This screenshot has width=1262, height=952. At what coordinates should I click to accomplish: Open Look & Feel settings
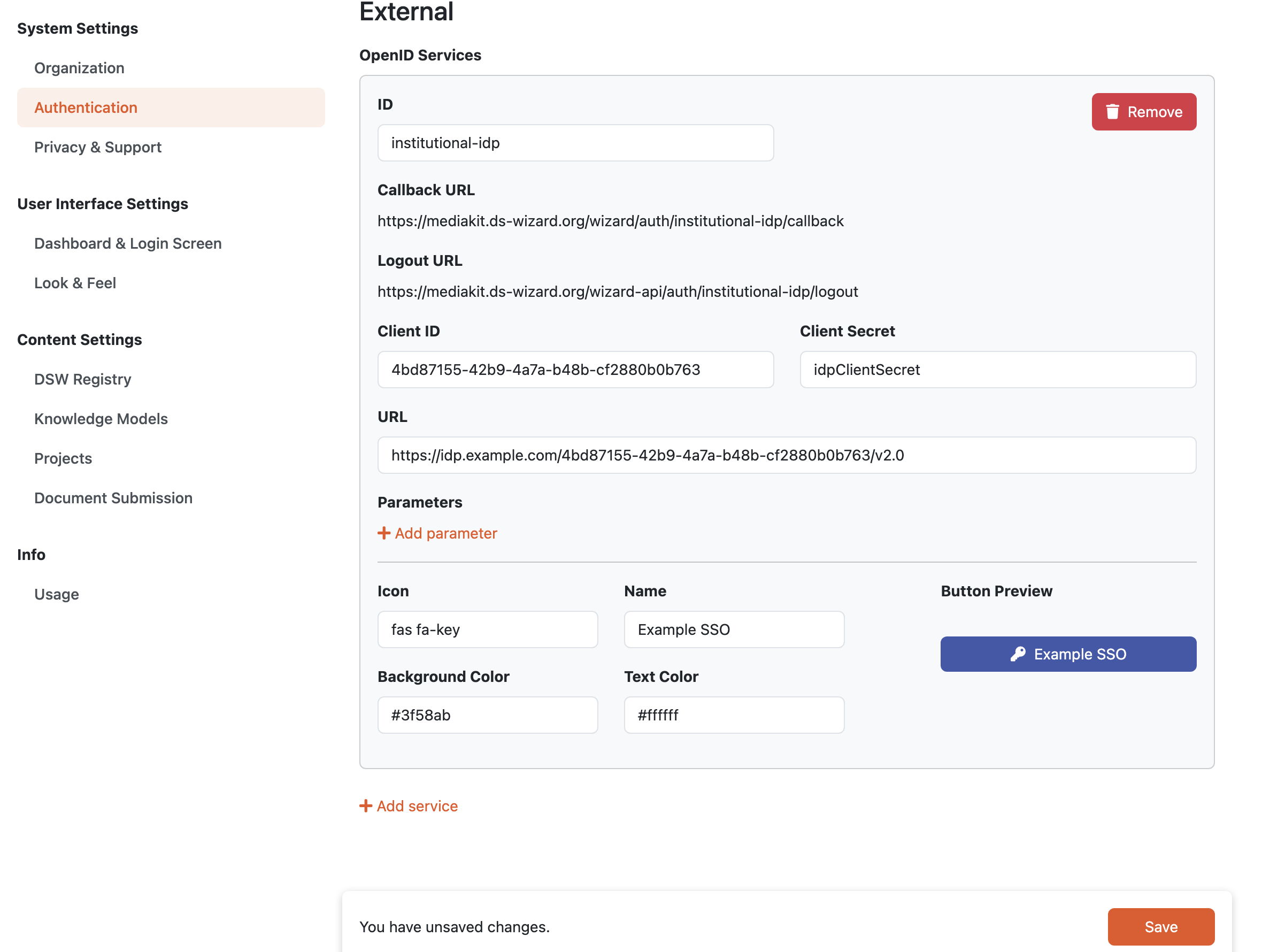click(x=75, y=283)
